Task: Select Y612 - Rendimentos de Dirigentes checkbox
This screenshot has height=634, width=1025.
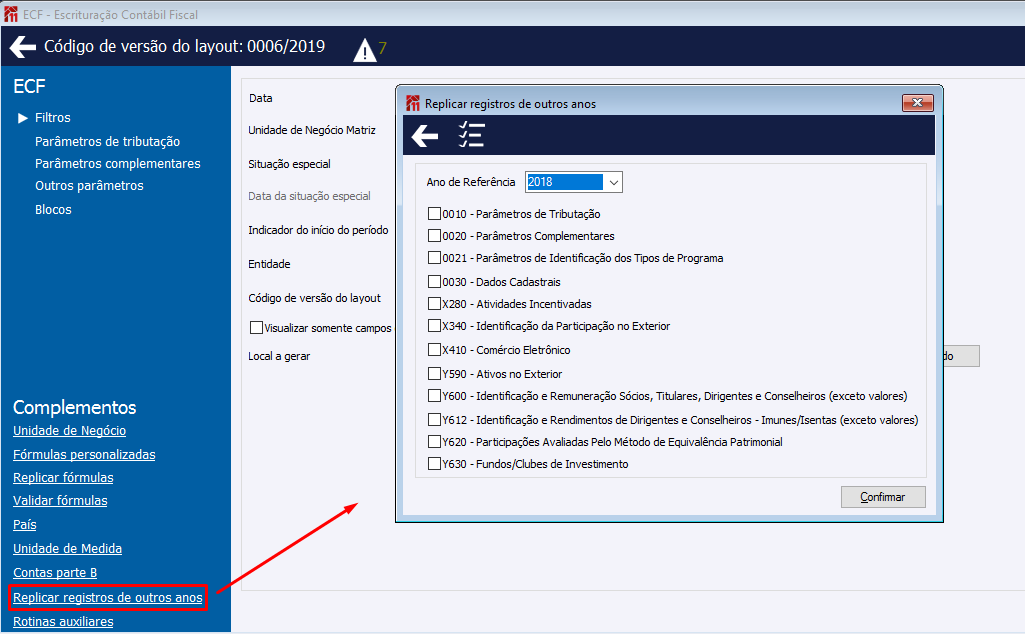Action: click(x=434, y=420)
